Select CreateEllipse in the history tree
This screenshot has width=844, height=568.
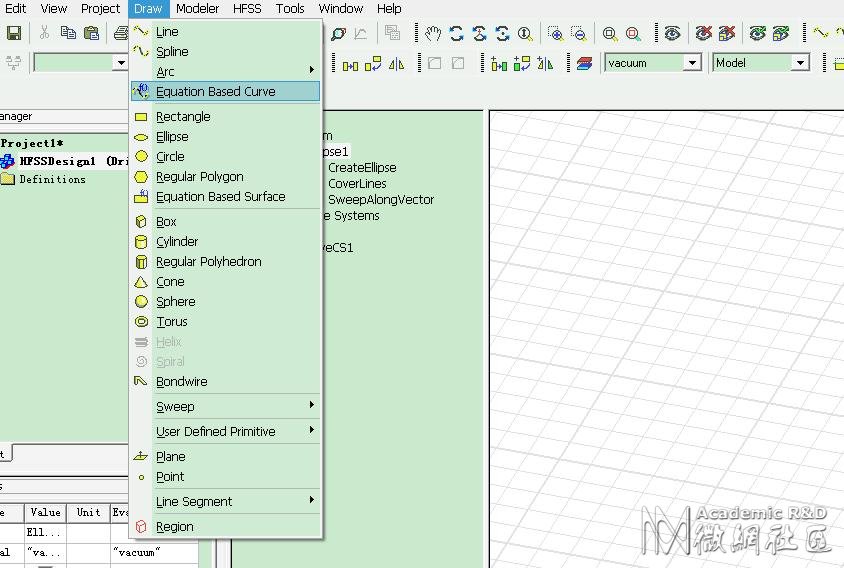(x=362, y=167)
